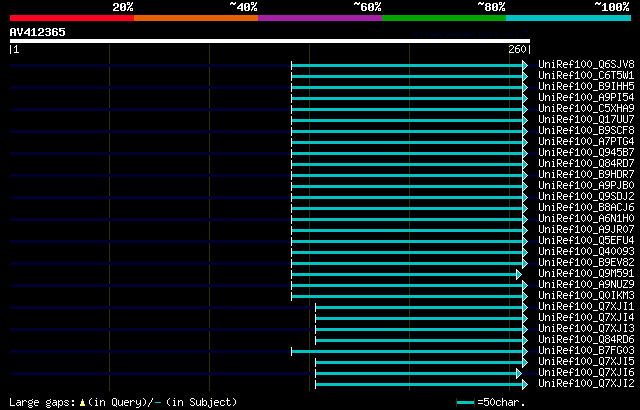Image resolution: width=640 pixels, height=410 pixels.
Task: Click the UniRef100_Q6SJV8 hit label
Action: (x=586, y=64)
